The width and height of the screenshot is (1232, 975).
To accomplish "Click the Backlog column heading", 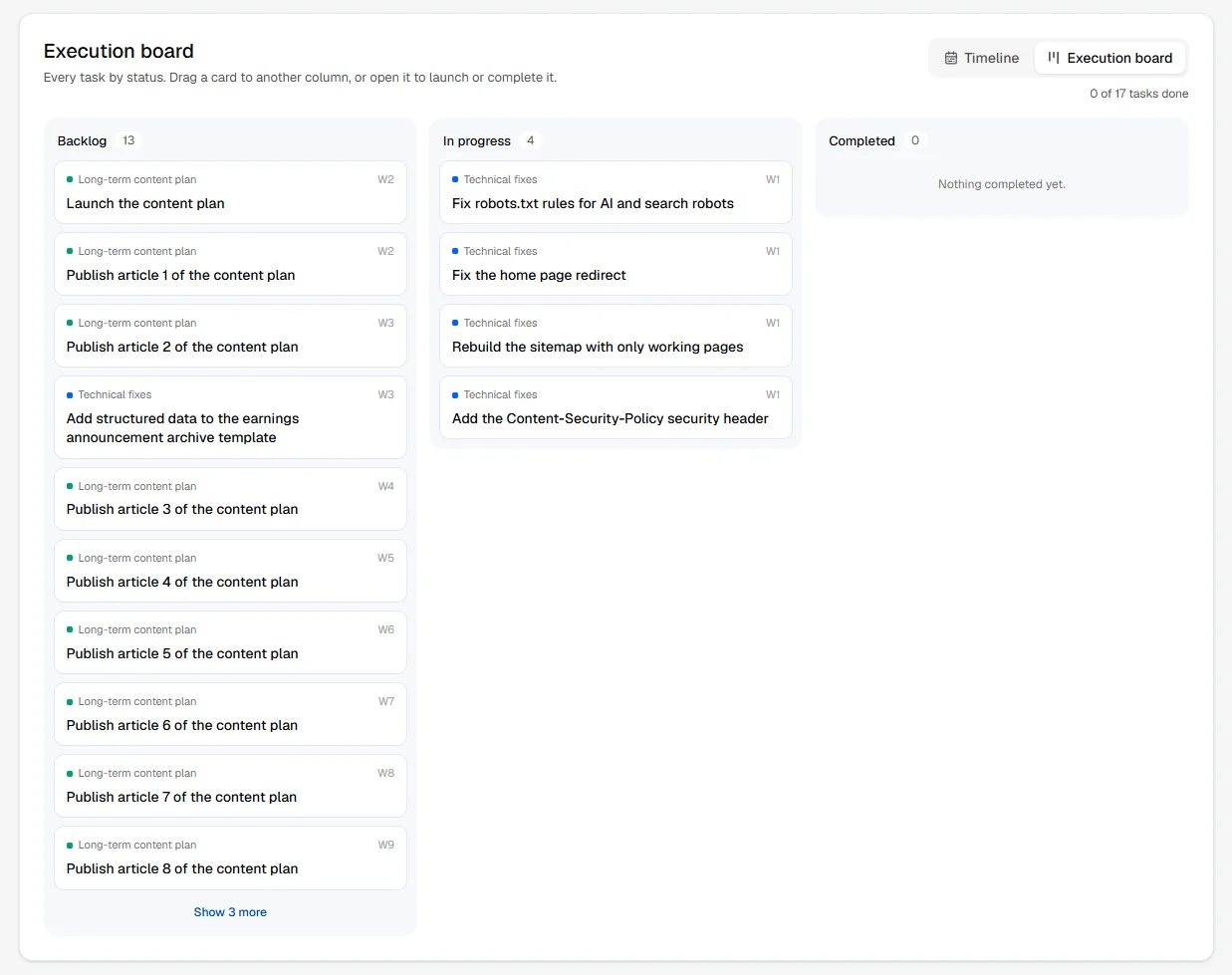I will [82, 141].
